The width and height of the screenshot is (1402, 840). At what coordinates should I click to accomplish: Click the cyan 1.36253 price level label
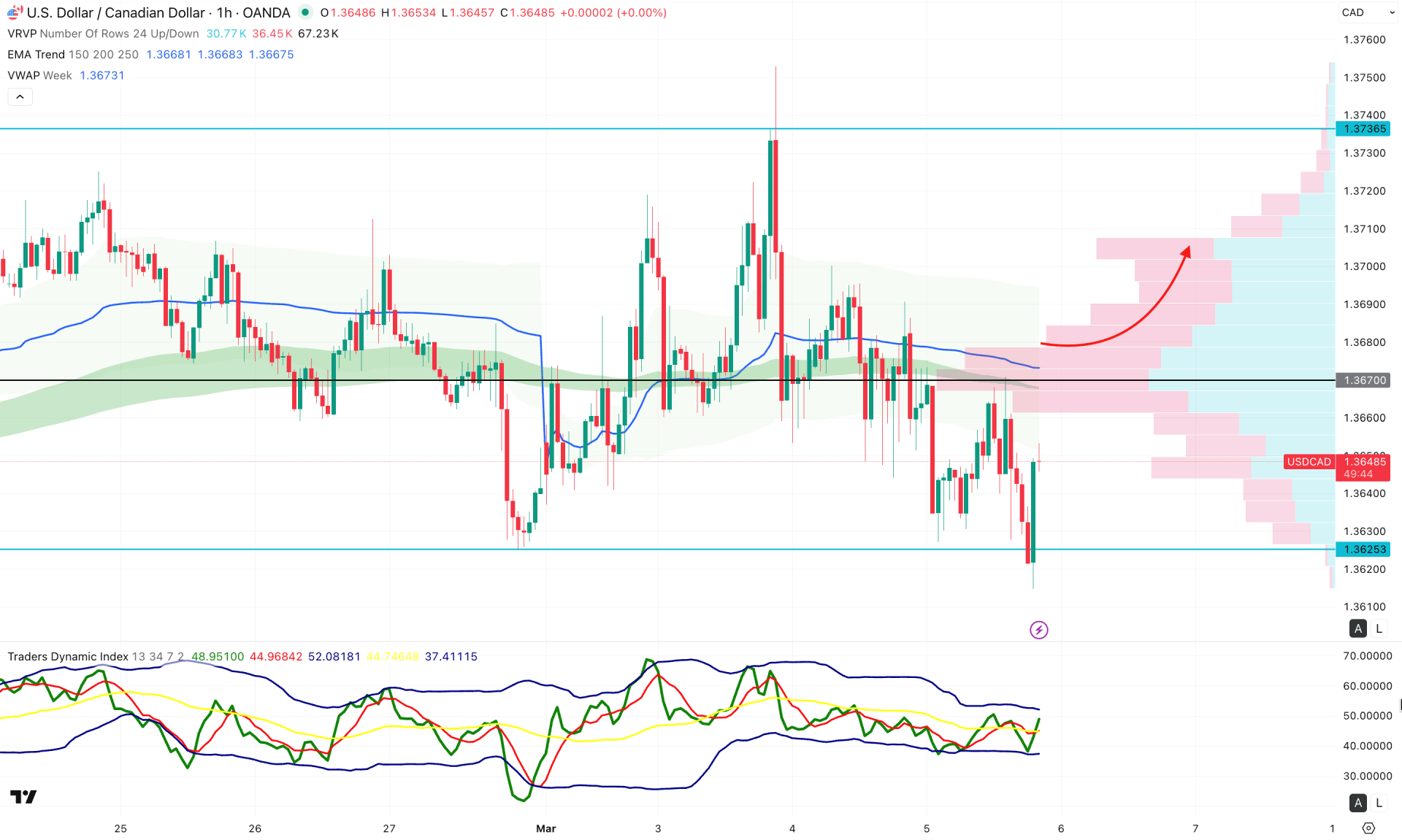click(1364, 550)
